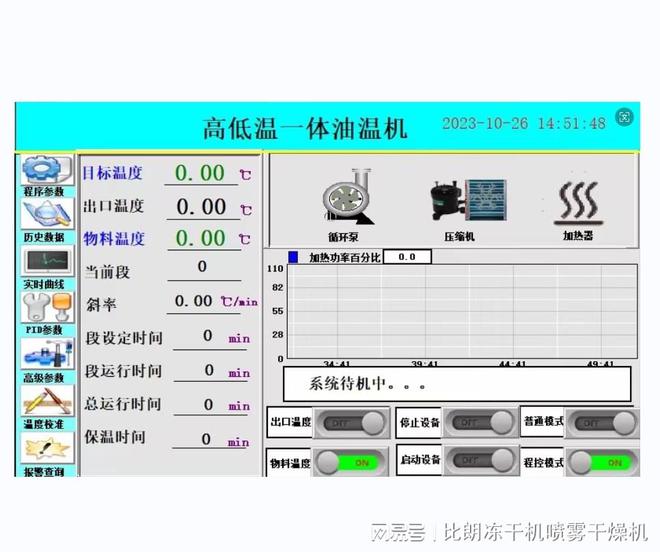The height and width of the screenshot is (552, 660).
Task: Open the 报警查询 alert icon
Action: pos(47,448)
